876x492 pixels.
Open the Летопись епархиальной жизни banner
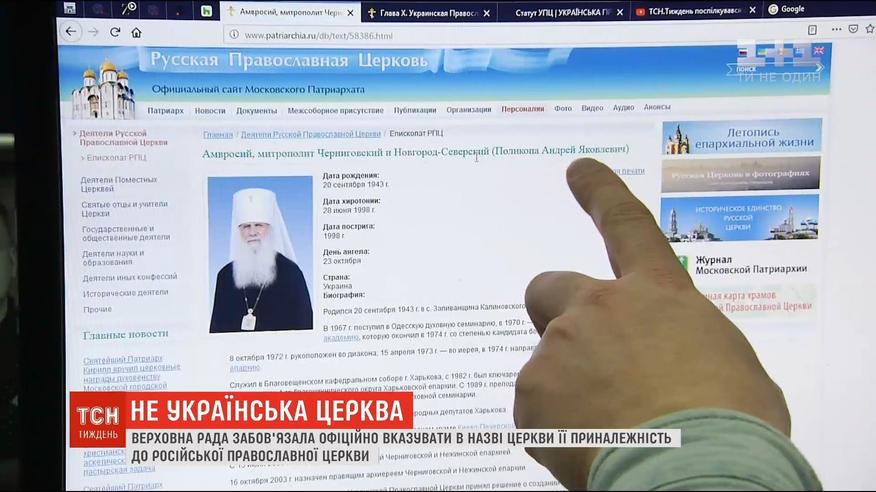742,136
